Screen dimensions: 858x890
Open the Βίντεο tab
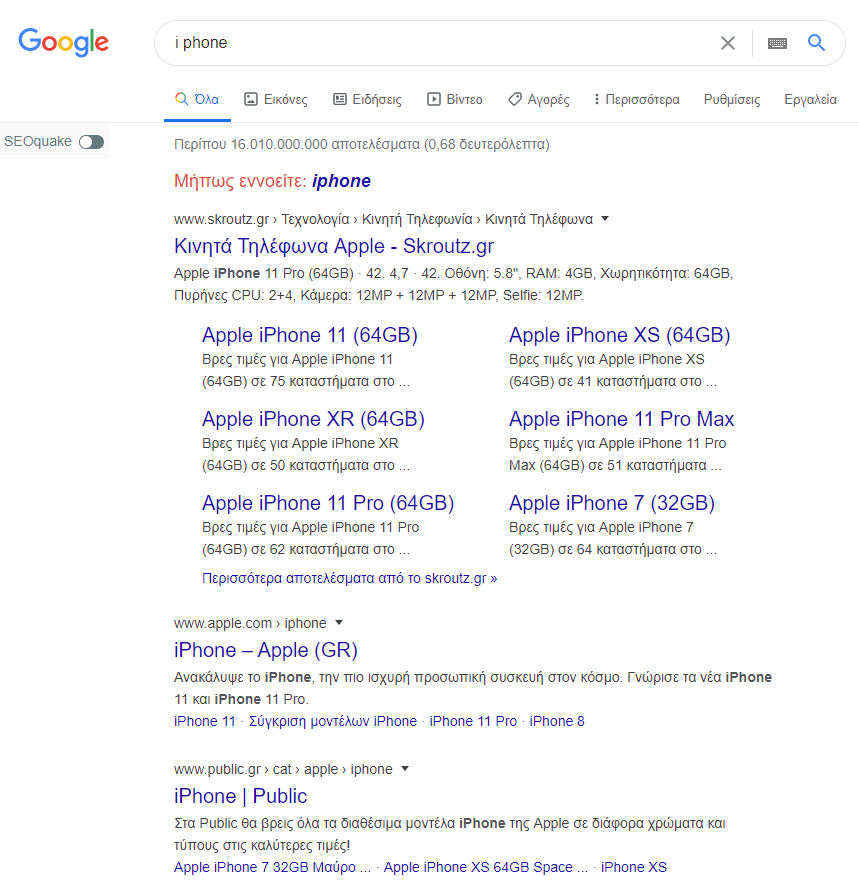[455, 99]
